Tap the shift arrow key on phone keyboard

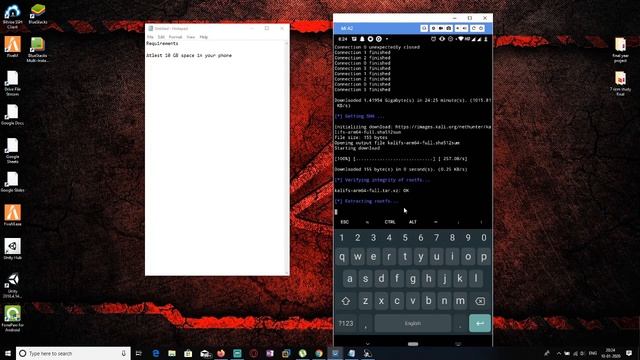click(x=346, y=301)
